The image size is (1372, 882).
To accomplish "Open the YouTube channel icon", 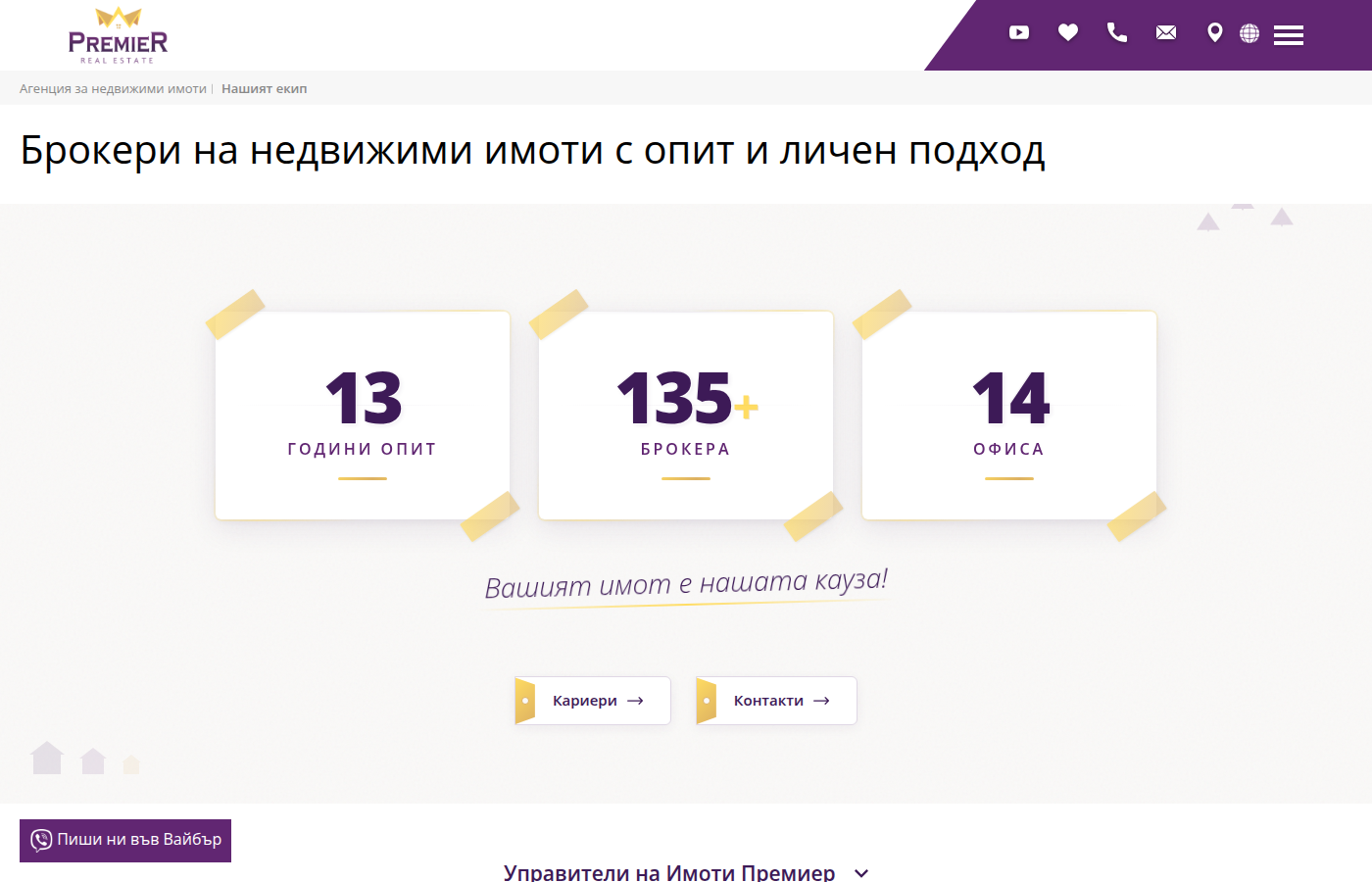I will [x=1019, y=32].
